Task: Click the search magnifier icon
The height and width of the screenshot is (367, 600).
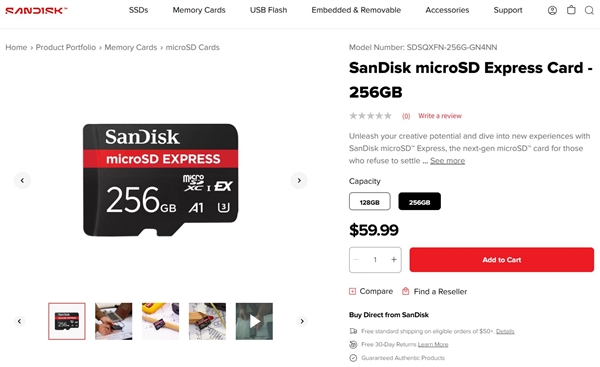Action: (589, 10)
